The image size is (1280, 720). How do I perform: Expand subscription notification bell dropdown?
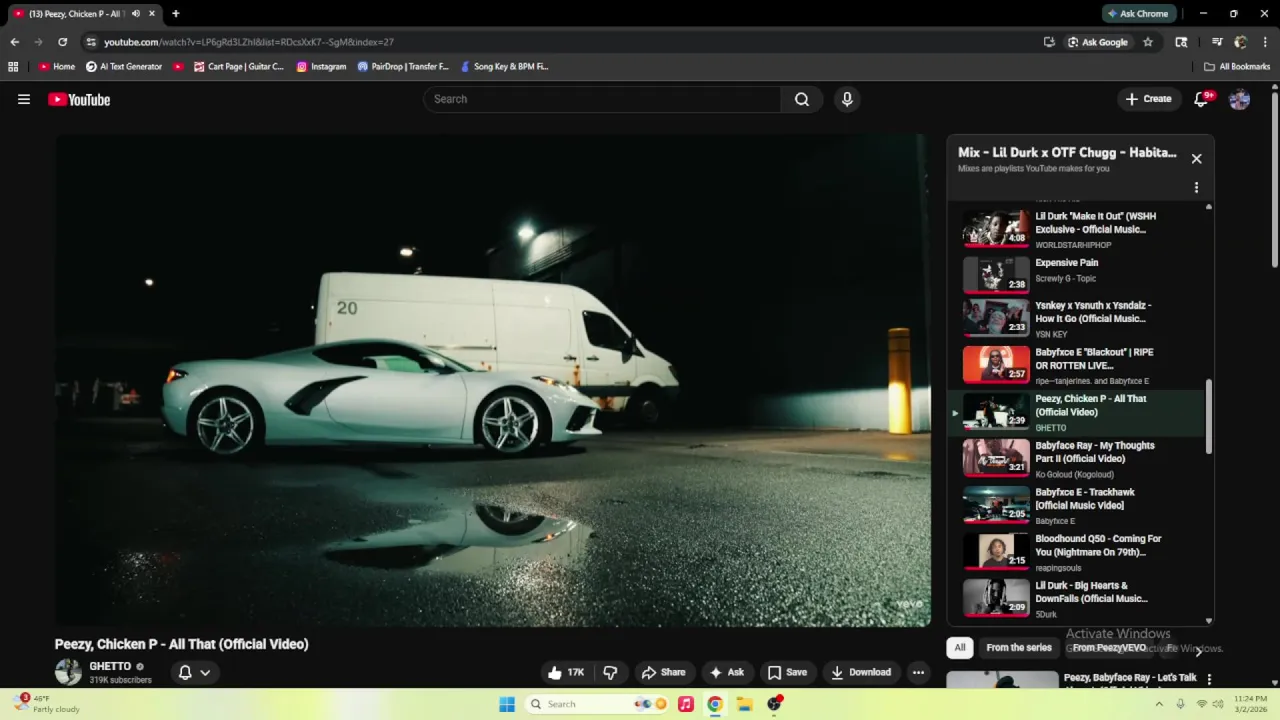click(x=194, y=672)
